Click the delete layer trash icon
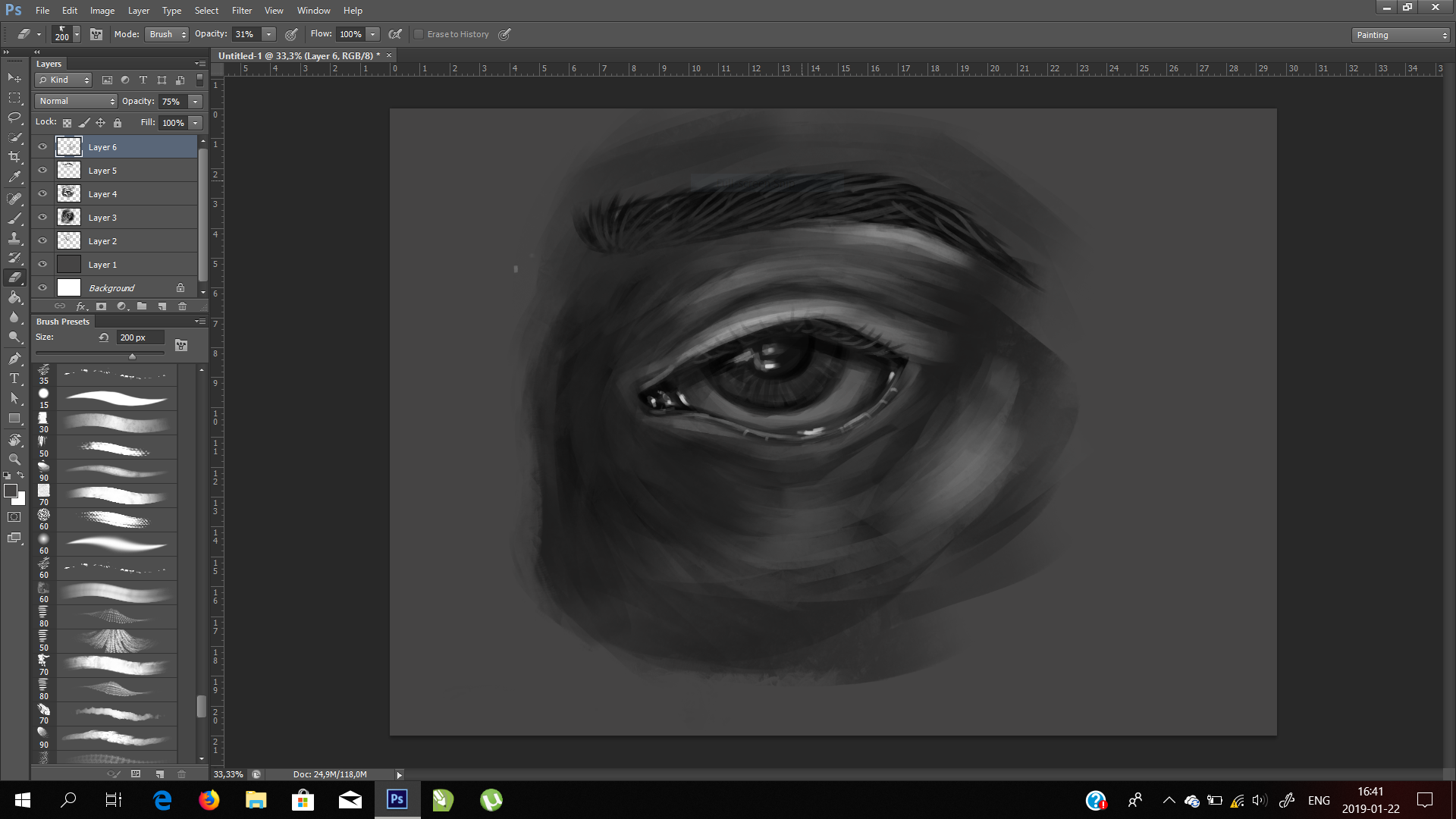This screenshot has width=1456, height=819. click(182, 306)
